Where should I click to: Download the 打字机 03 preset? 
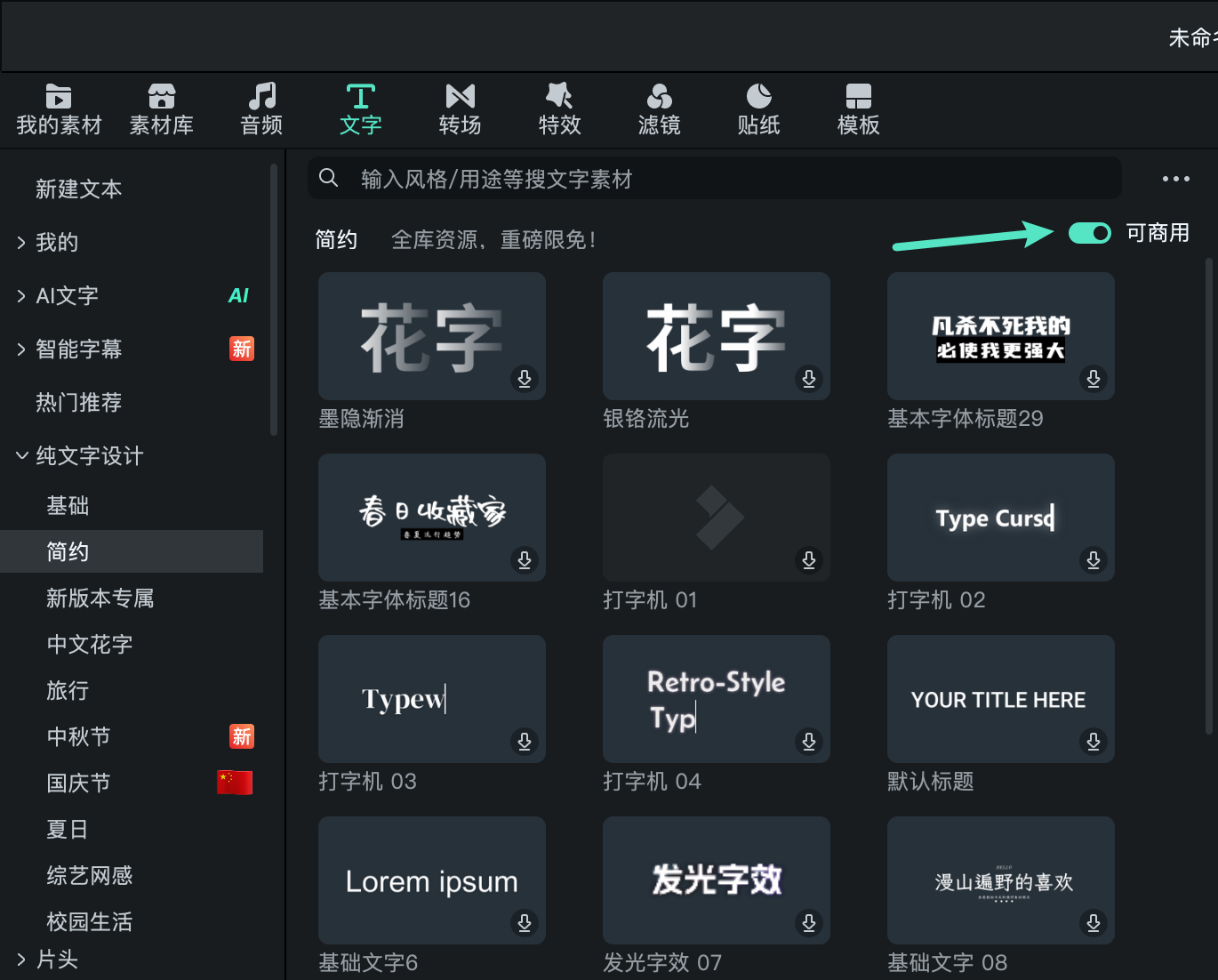click(x=525, y=742)
